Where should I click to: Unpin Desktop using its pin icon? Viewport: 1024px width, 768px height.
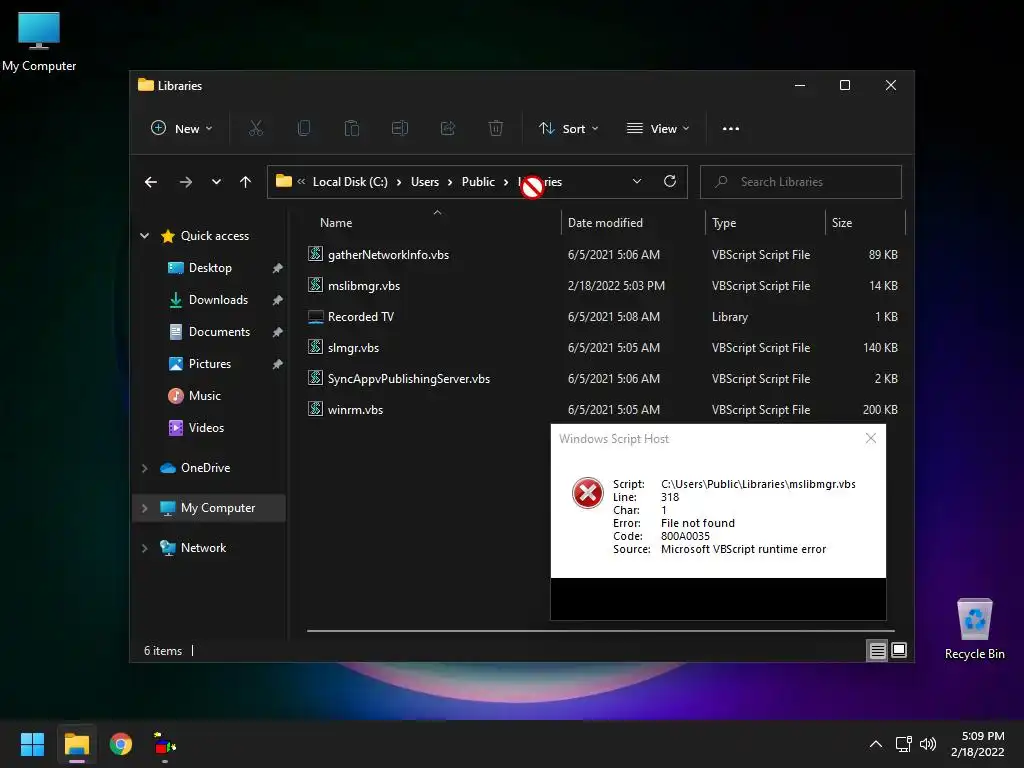(x=278, y=268)
